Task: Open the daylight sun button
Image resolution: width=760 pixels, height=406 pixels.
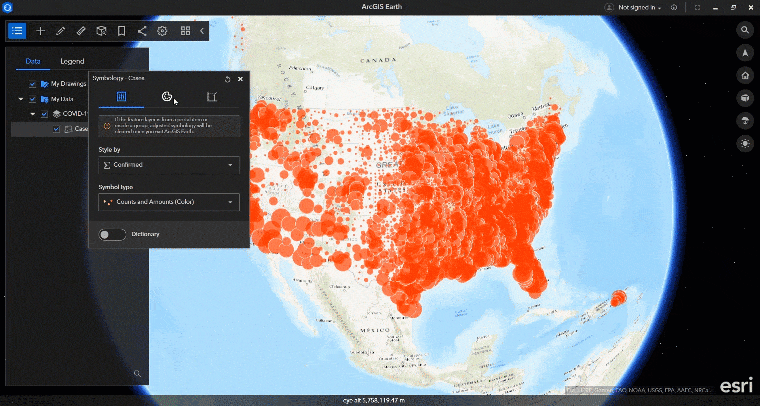Action: (x=745, y=143)
